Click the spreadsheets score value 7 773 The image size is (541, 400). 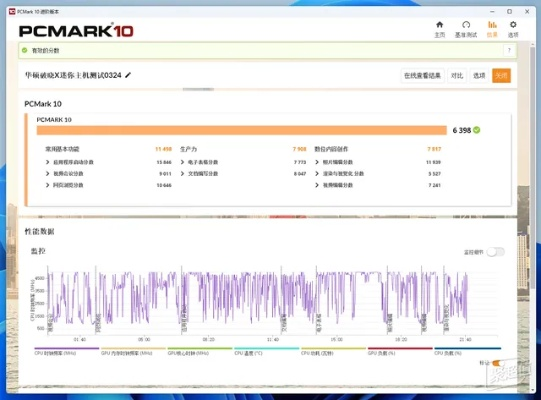300,162
